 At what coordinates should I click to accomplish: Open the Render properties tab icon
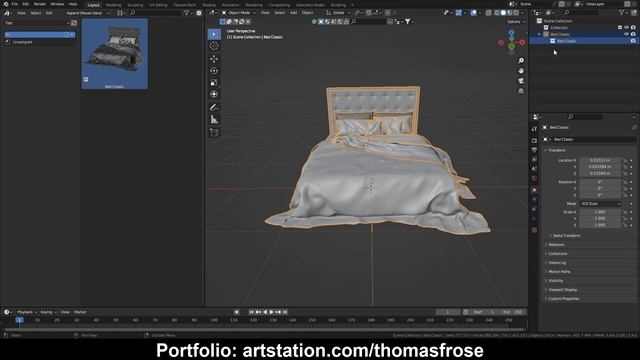coord(534,140)
